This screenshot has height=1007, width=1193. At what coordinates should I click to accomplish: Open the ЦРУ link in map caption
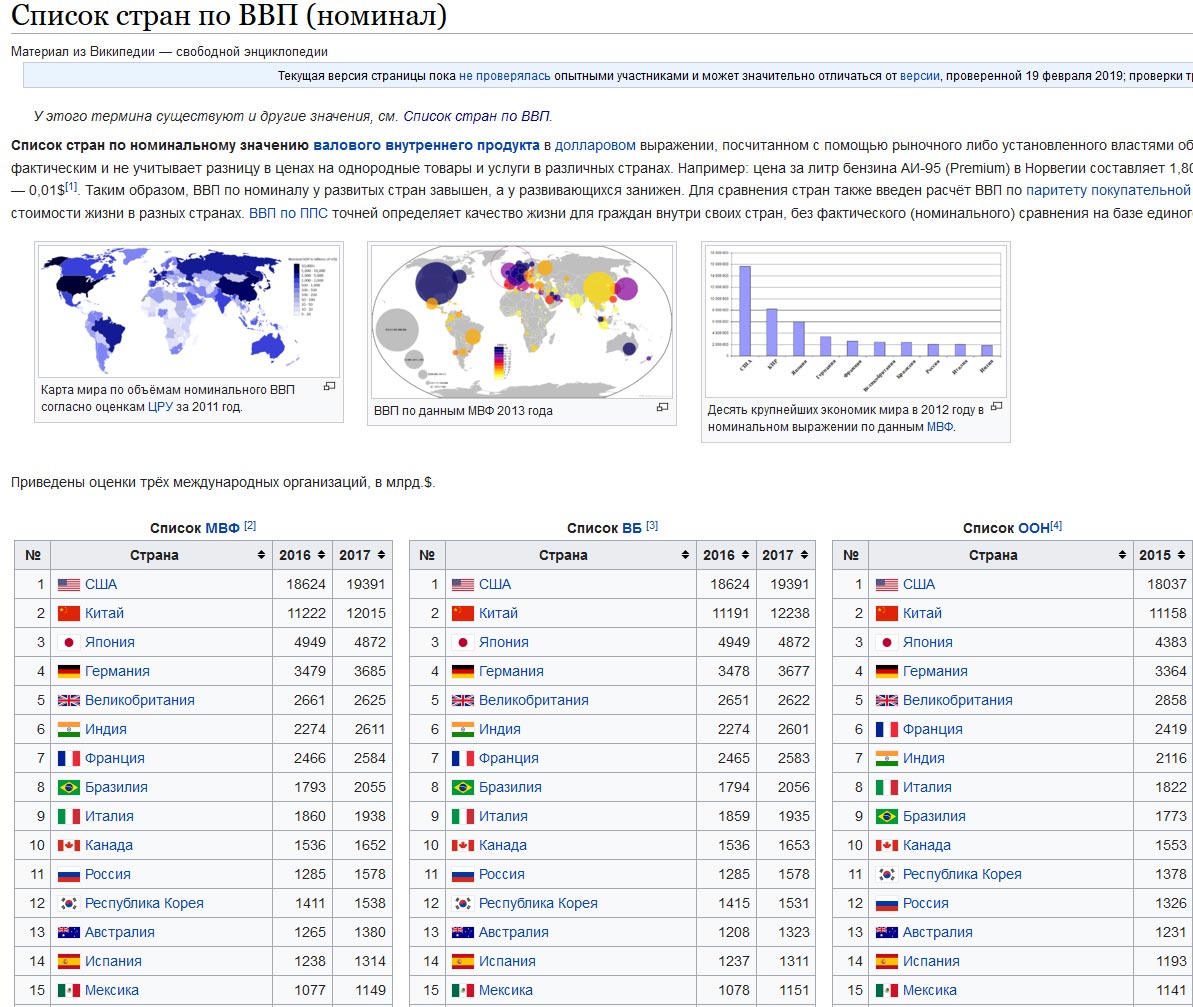(x=160, y=407)
